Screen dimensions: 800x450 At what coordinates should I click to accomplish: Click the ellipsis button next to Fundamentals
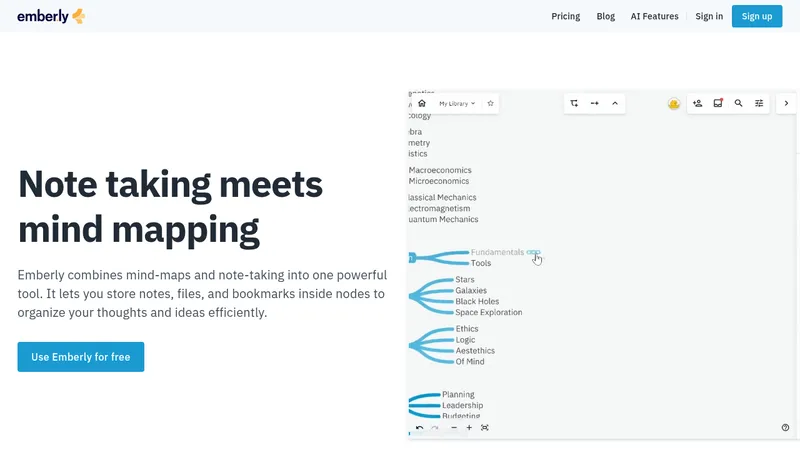pyautogui.click(x=533, y=252)
